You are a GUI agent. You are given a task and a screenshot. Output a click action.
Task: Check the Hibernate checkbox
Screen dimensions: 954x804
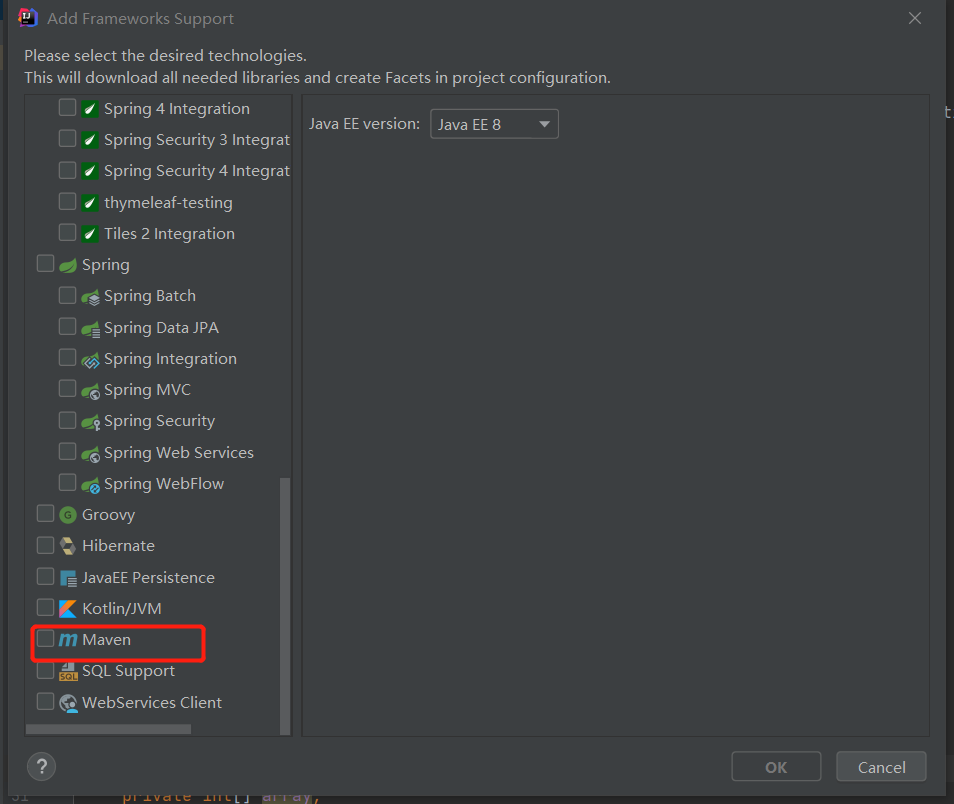(46, 545)
